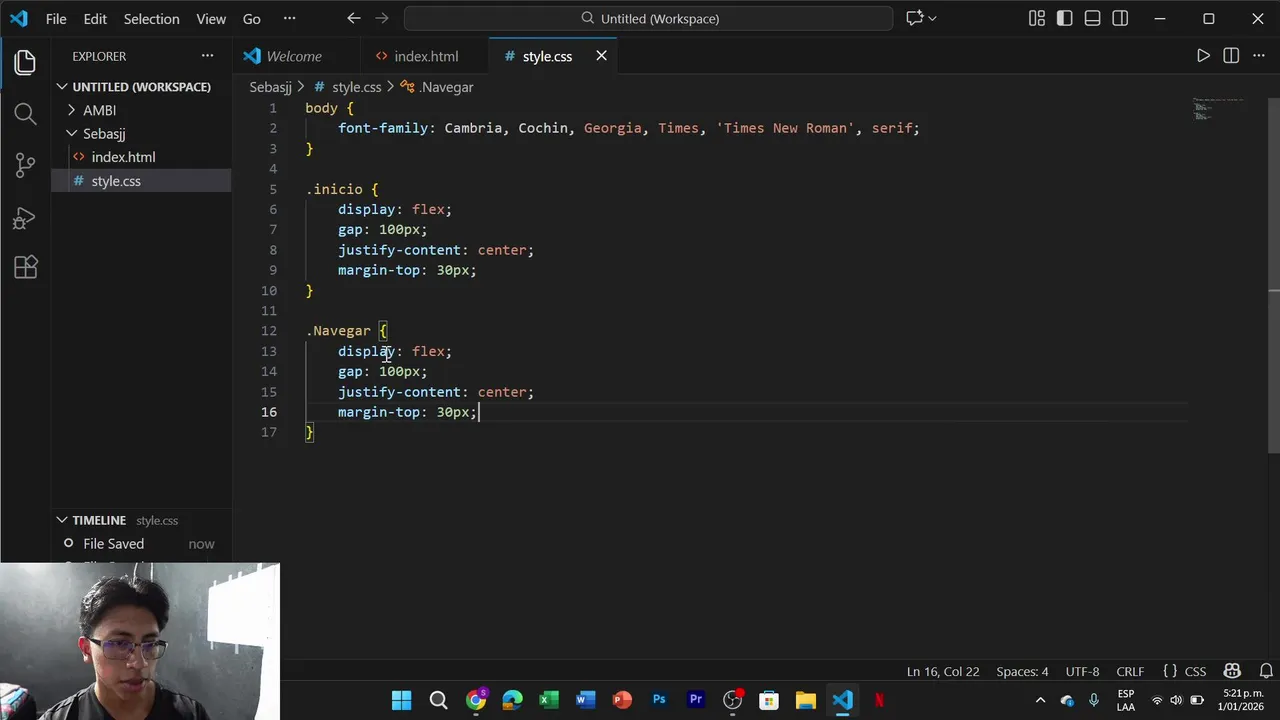Open PowerPoint from the taskbar
This screenshot has height=720, width=1280.
tap(622, 700)
